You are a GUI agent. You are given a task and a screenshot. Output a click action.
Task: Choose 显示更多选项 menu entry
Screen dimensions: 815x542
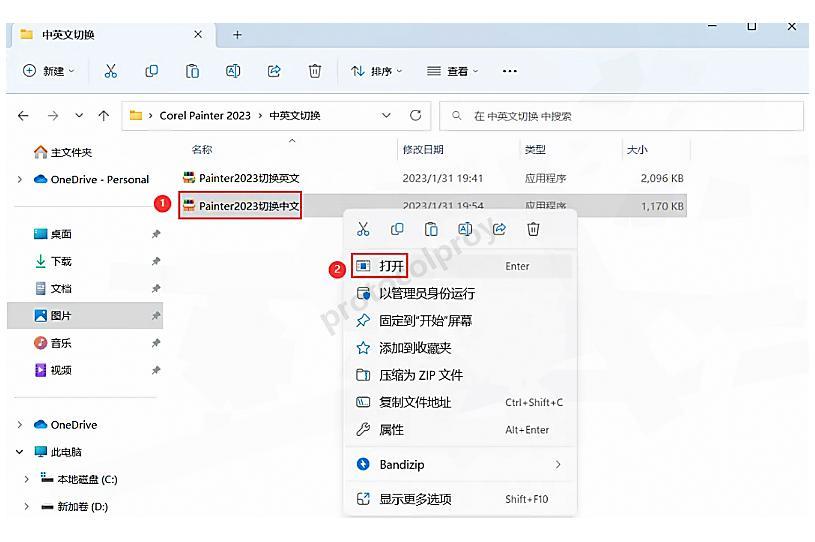(461, 499)
